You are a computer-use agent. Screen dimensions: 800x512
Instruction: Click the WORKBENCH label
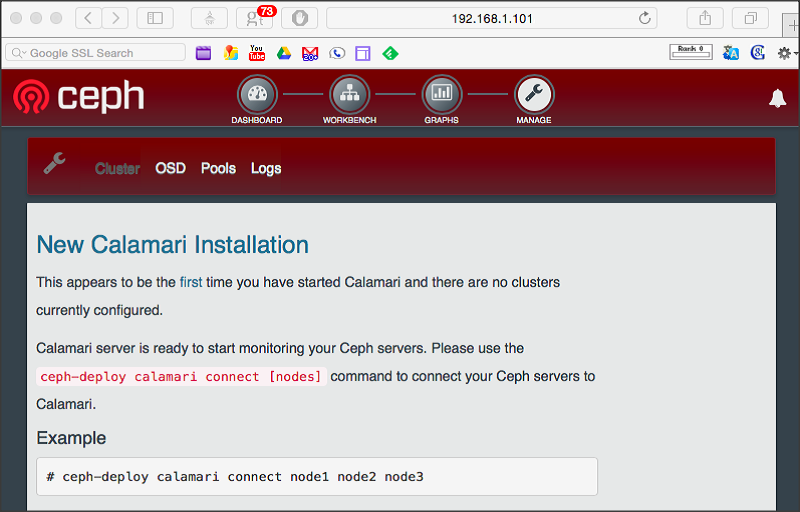click(x=349, y=120)
